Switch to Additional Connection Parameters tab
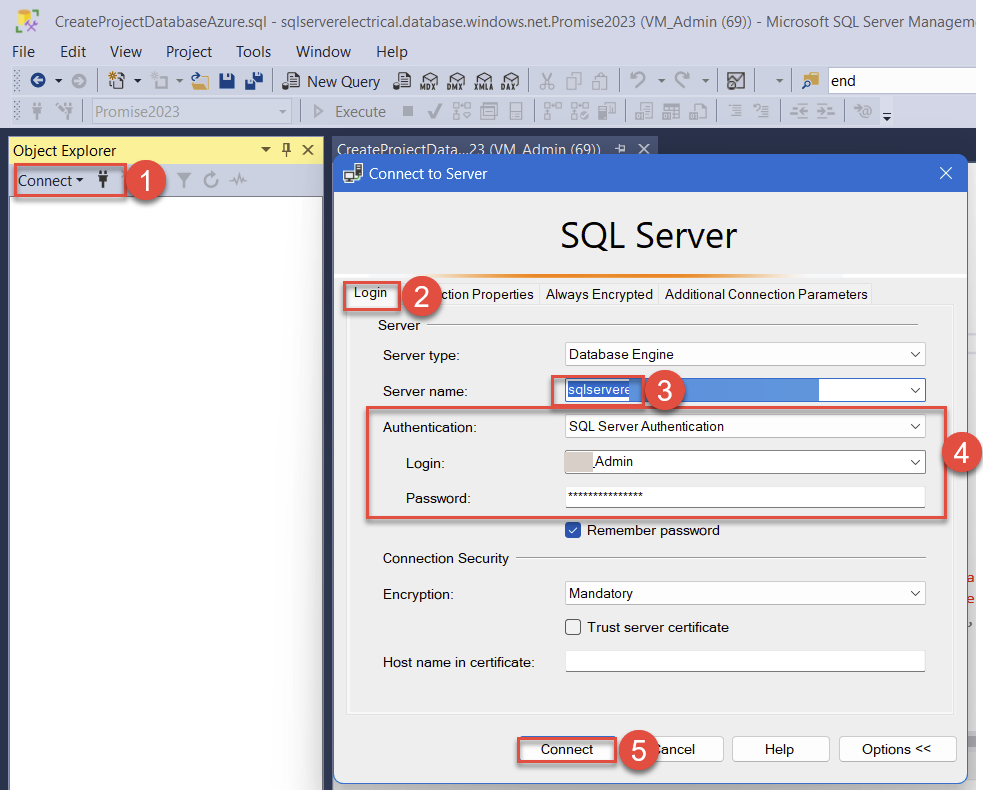Image resolution: width=983 pixels, height=790 pixels. click(x=765, y=294)
